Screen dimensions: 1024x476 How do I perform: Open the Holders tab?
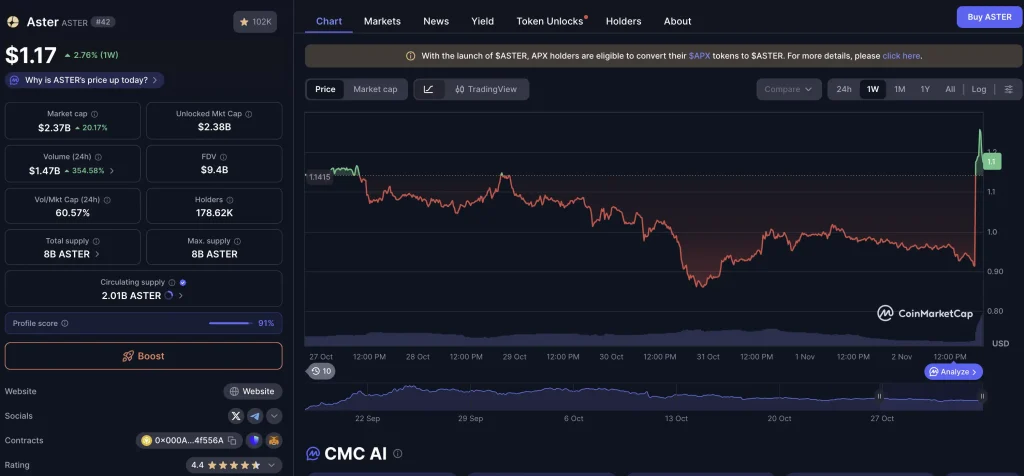tap(623, 21)
